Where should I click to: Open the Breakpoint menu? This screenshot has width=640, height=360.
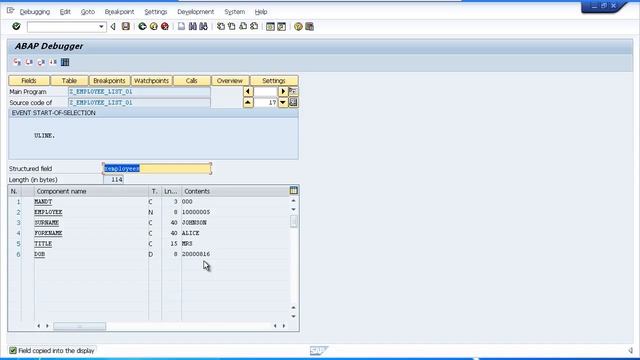tap(119, 12)
